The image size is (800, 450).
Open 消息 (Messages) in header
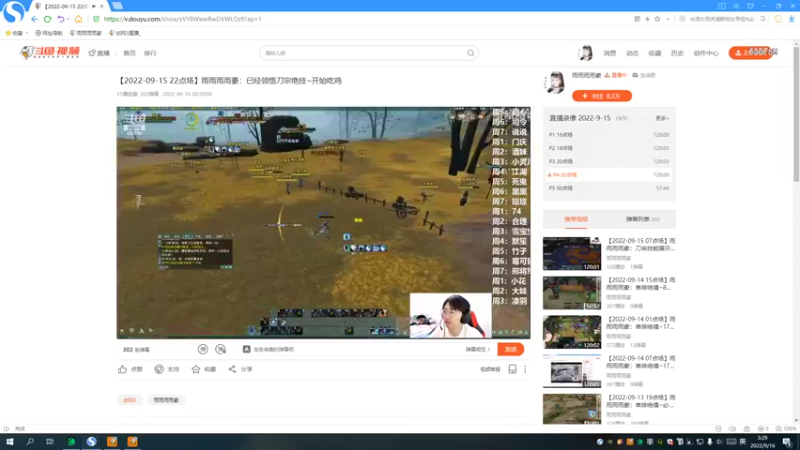[x=610, y=53]
